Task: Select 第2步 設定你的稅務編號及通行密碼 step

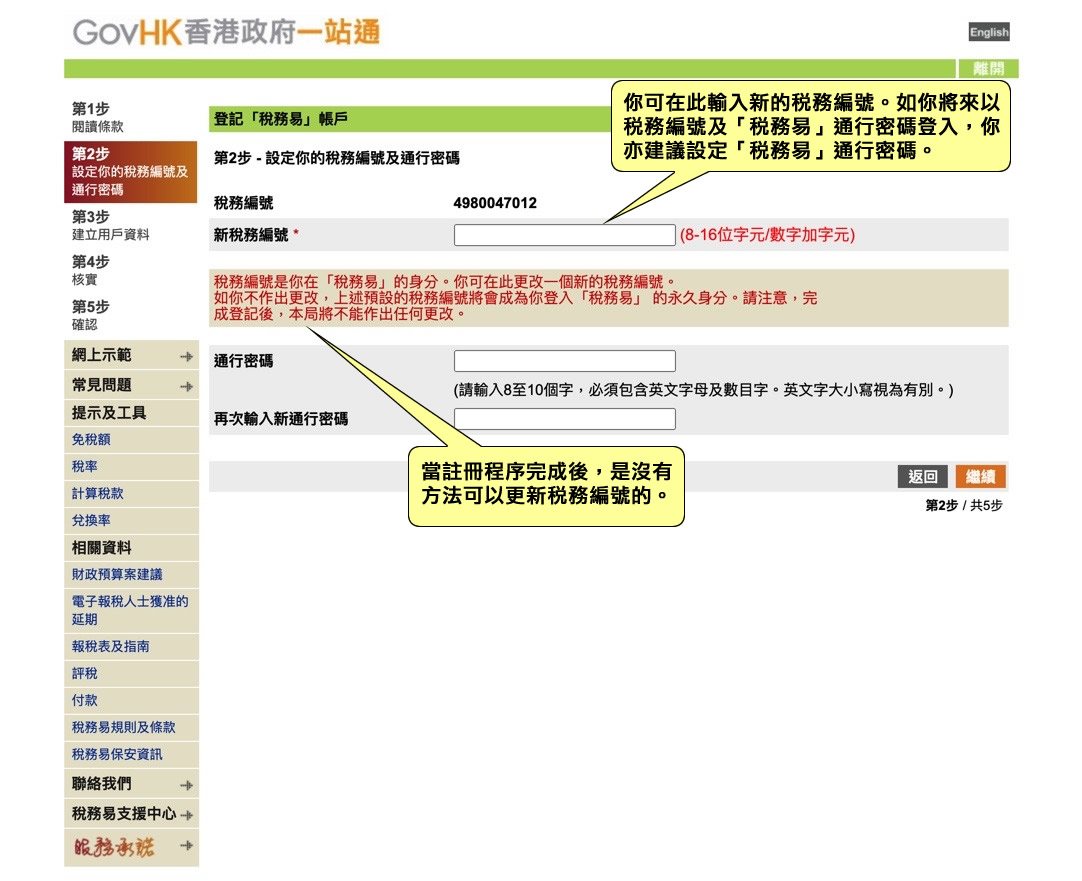Action: pyautogui.click(x=130, y=172)
